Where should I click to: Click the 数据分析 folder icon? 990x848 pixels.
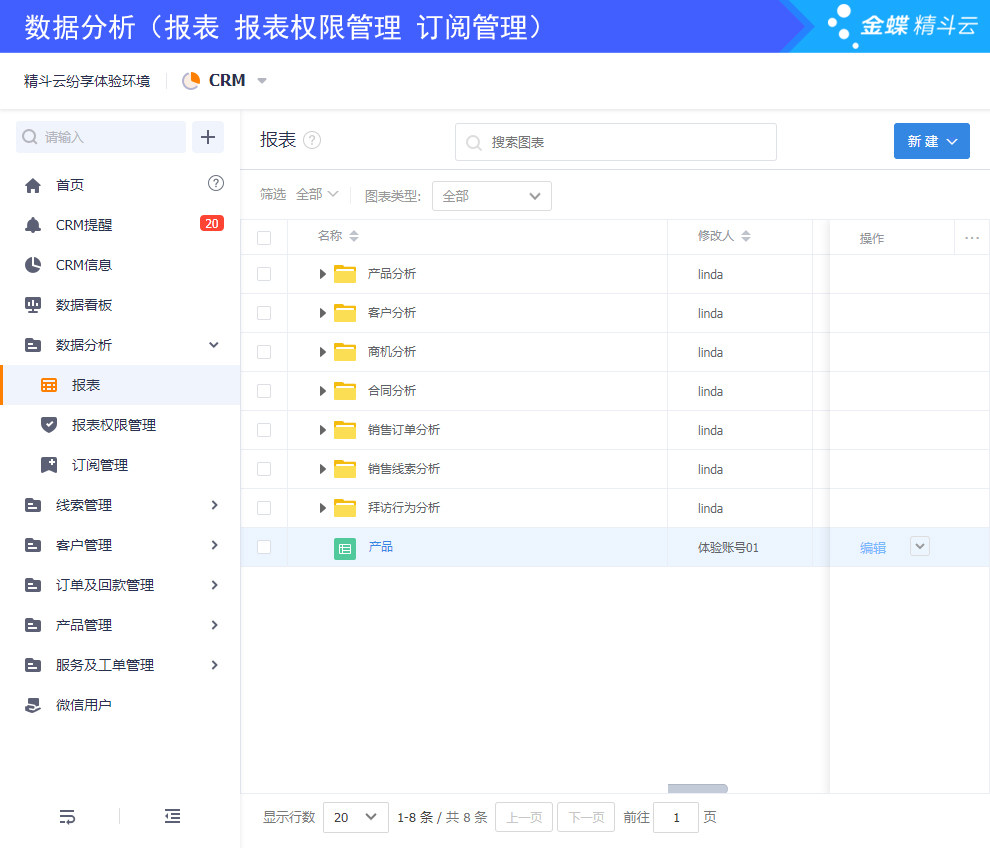click(x=33, y=345)
